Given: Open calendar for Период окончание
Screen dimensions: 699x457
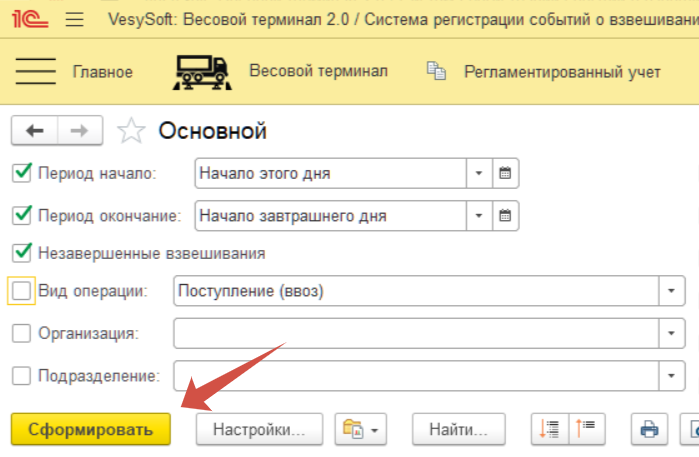Looking at the screenshot, I should pos(505,215).
